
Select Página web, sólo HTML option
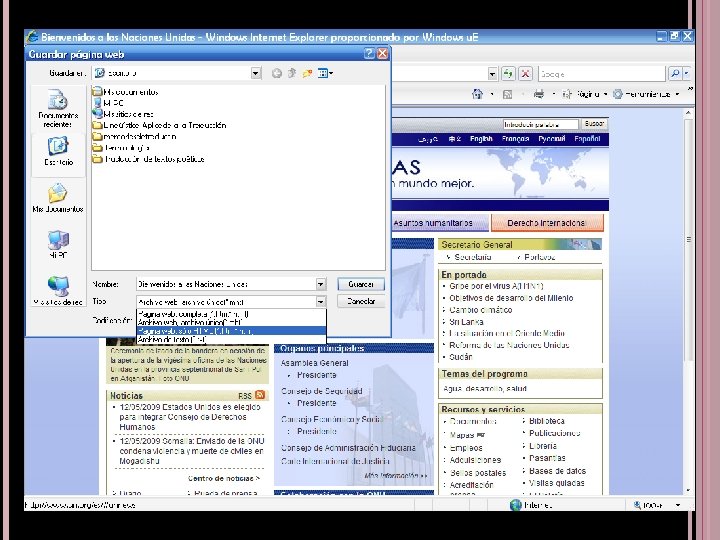231,331
